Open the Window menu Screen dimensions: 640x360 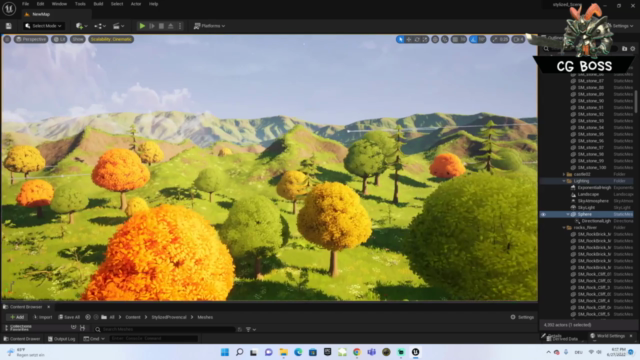(59, 4)
